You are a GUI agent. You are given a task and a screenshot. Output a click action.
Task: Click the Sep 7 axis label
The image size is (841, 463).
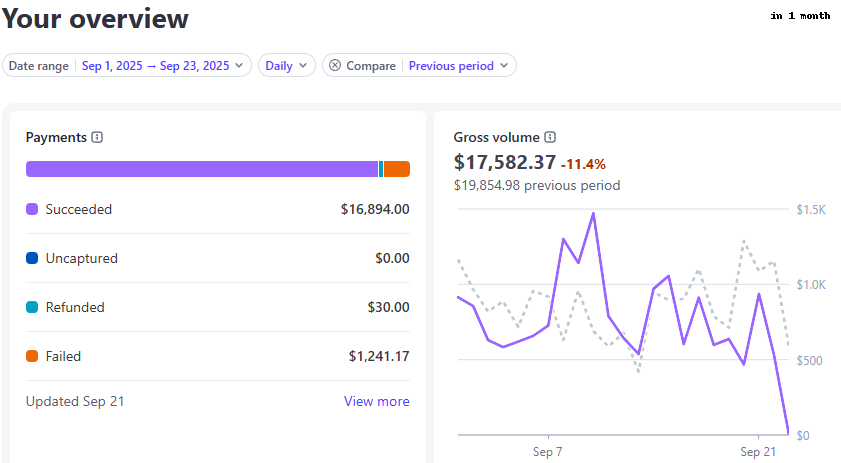[548, 451]
